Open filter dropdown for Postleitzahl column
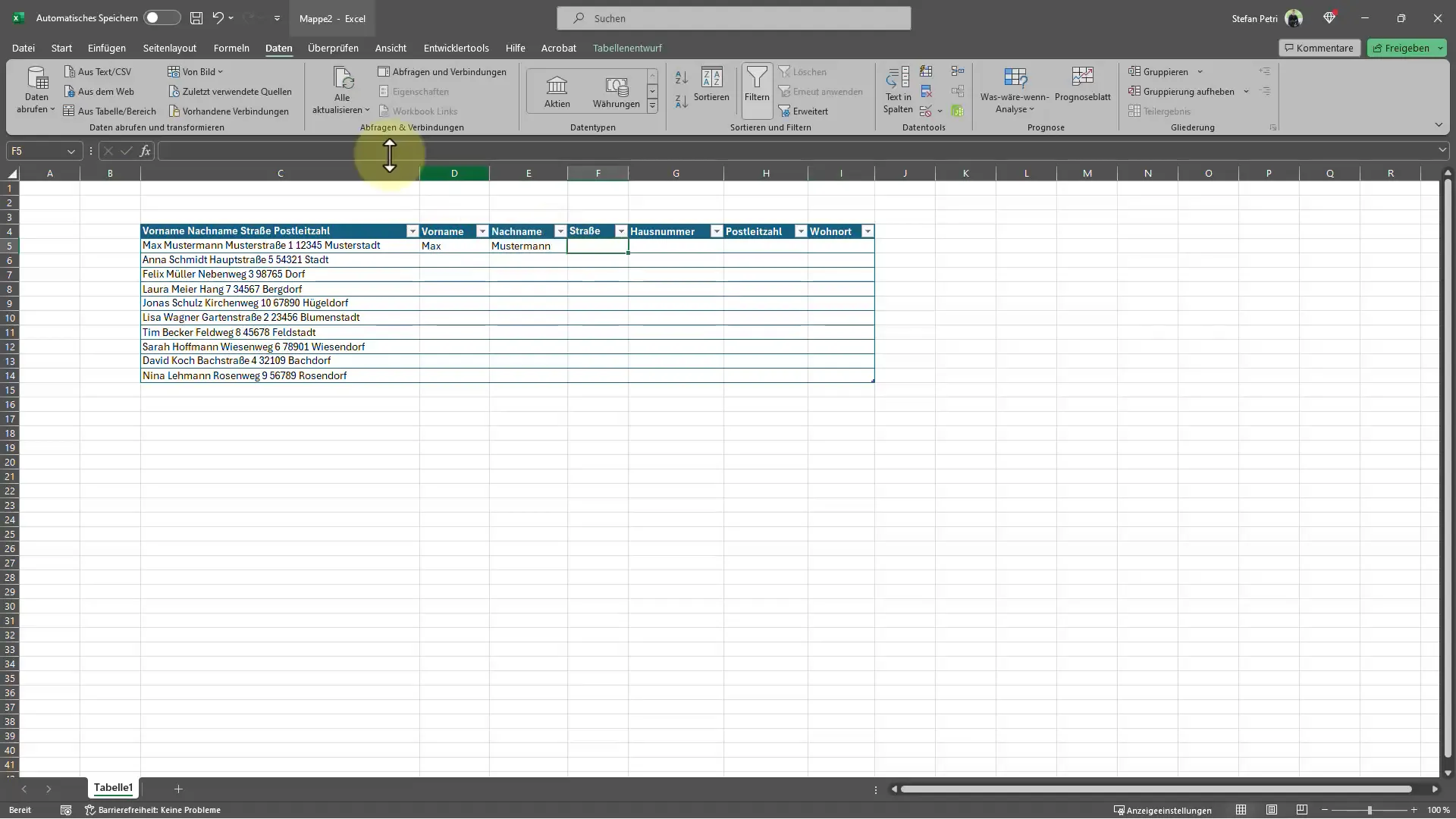This screenshot has width=1456, height=819. point(801,231)
